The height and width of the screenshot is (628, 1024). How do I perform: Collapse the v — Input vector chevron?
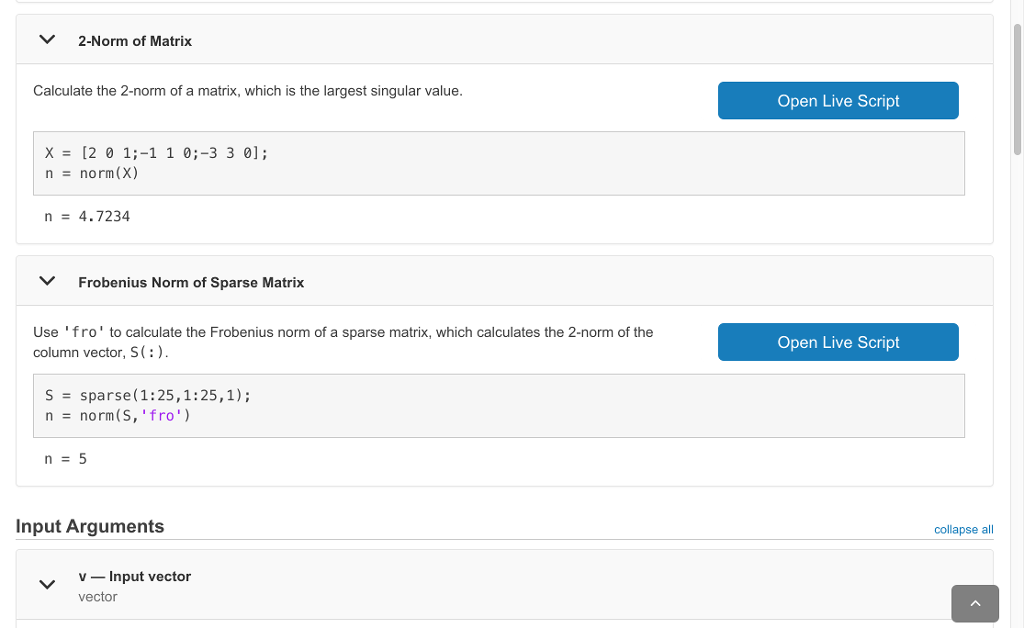click(x=46, y=584)
